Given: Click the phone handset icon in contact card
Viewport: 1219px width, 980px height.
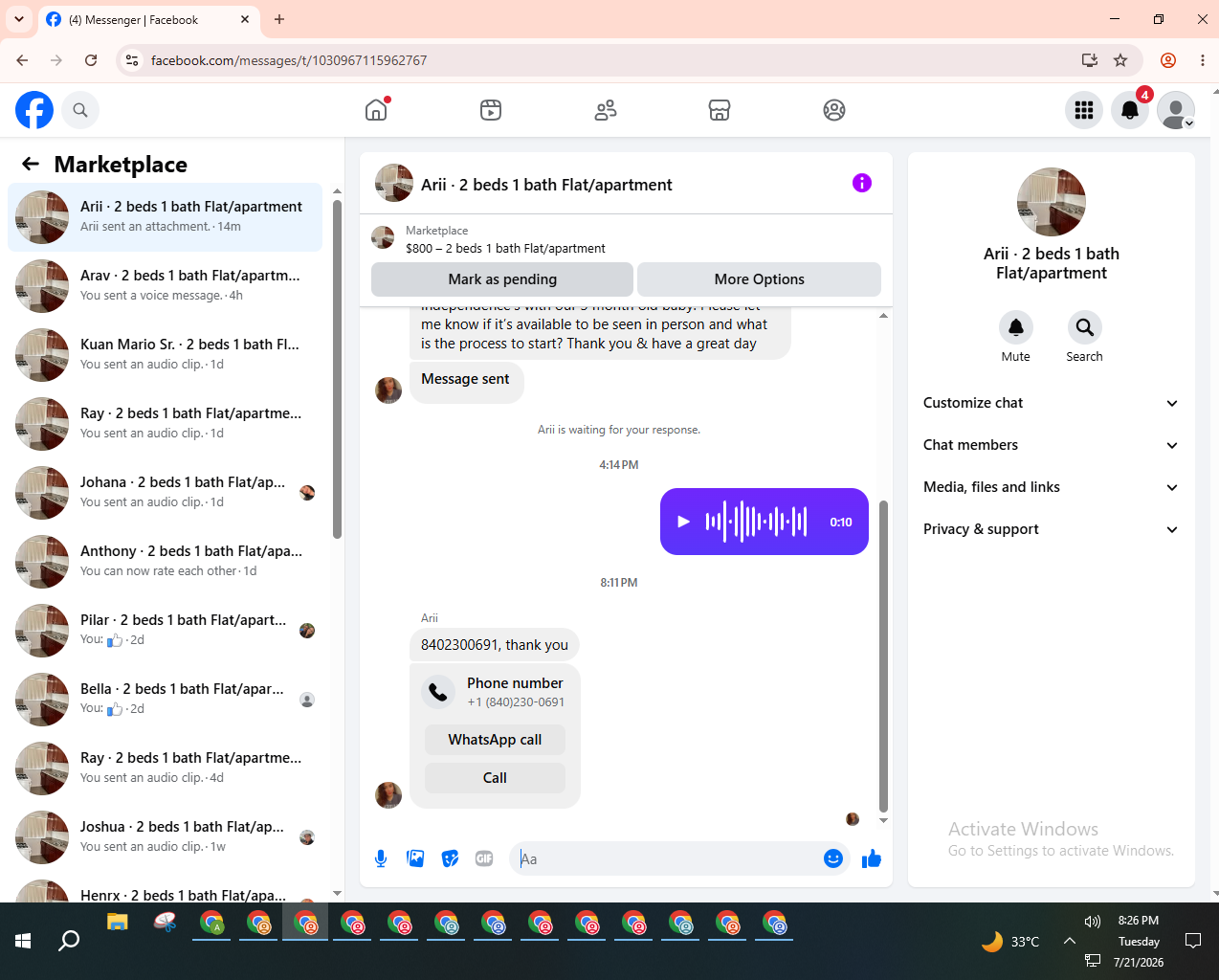Looking at the screenshot, I should tap(438, 692).
